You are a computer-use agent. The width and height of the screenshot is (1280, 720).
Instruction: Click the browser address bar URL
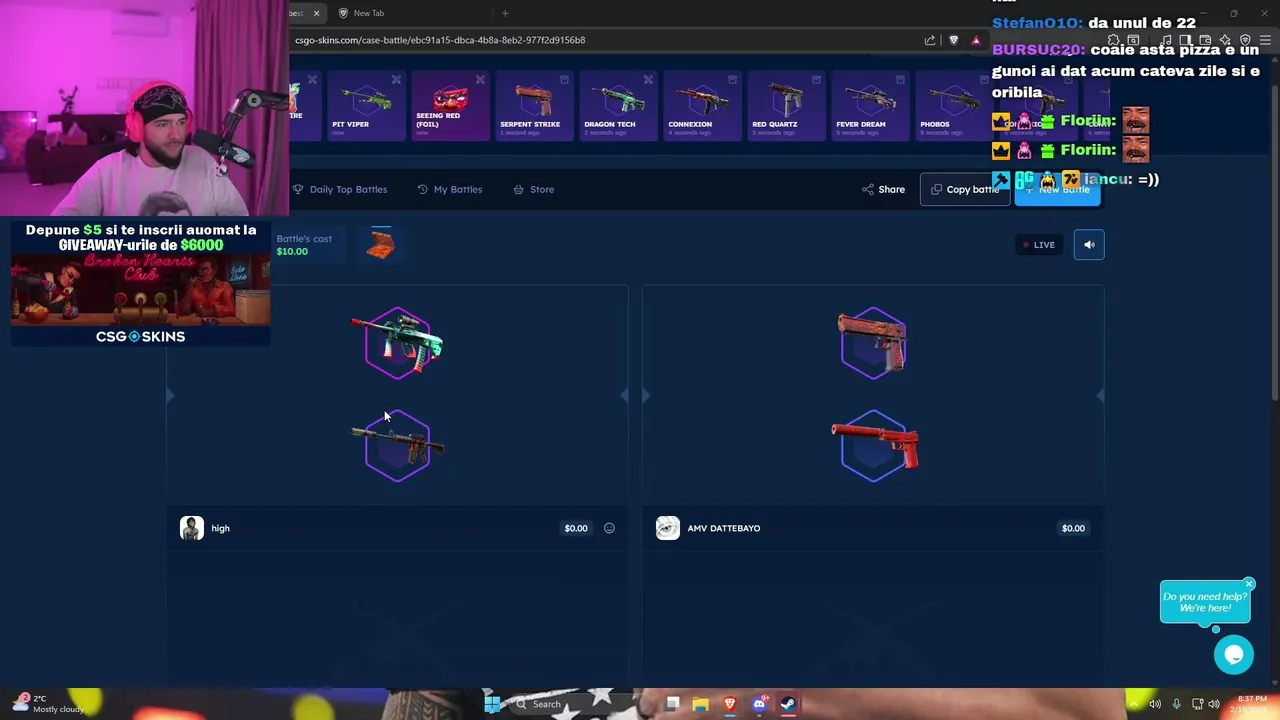440,40
